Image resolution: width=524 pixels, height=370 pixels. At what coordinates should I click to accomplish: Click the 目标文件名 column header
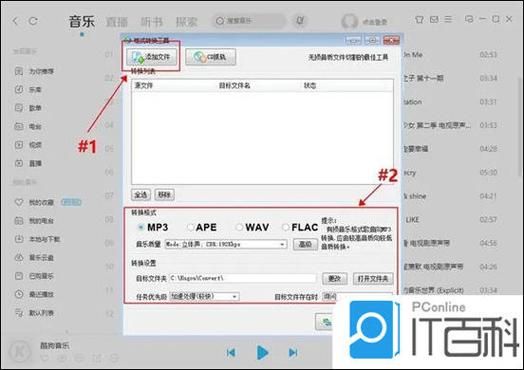(235, 86)
